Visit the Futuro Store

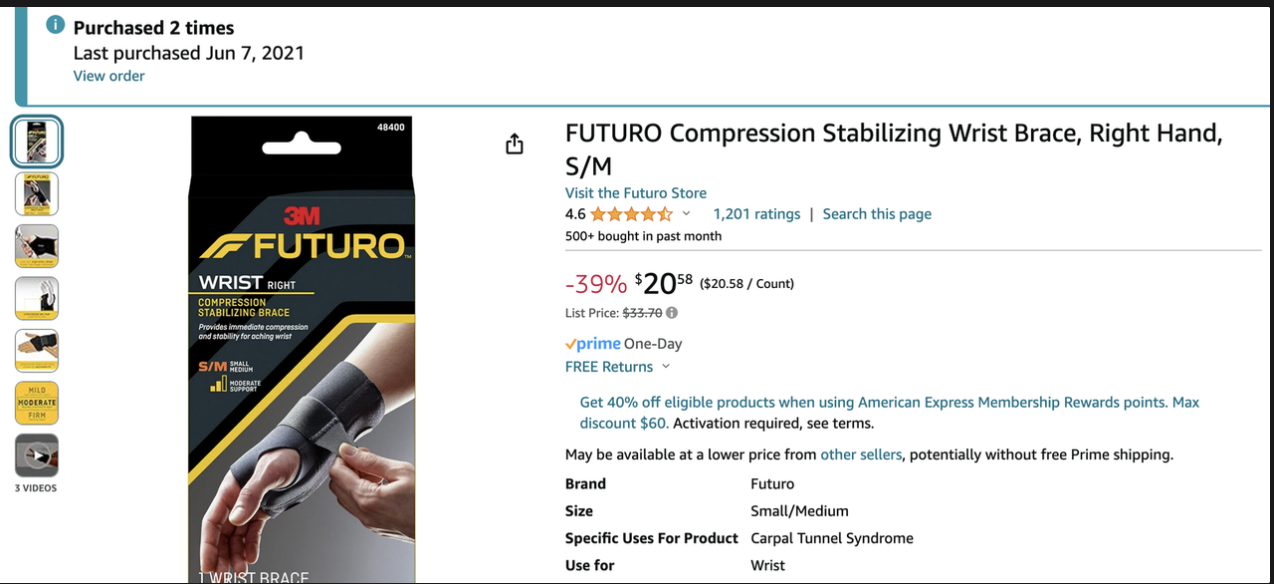point(635,192)
